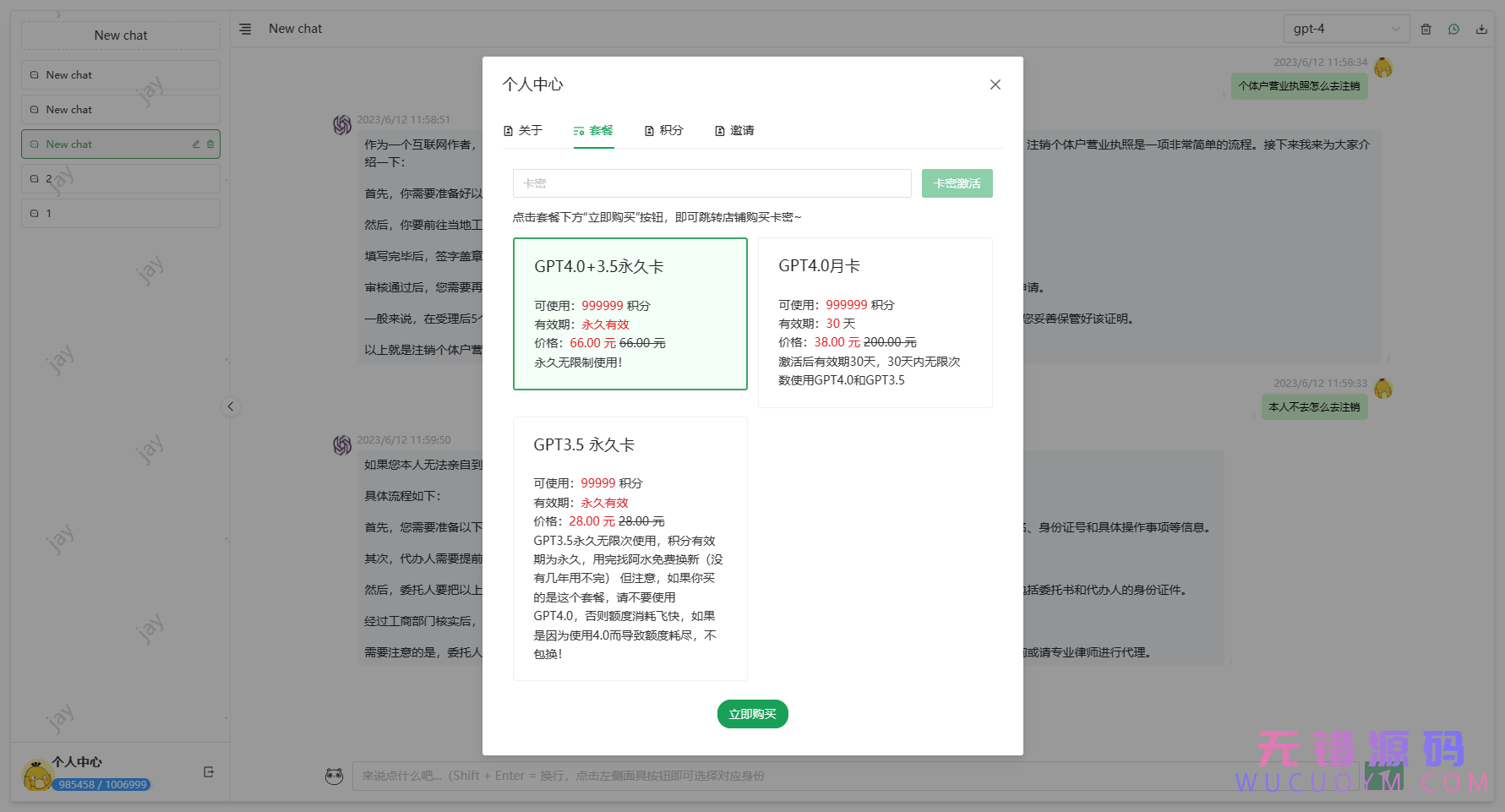1505x812 pixels.
Task: Delete the selected New chat via trash icon
Action: click(x=210, y=144)
